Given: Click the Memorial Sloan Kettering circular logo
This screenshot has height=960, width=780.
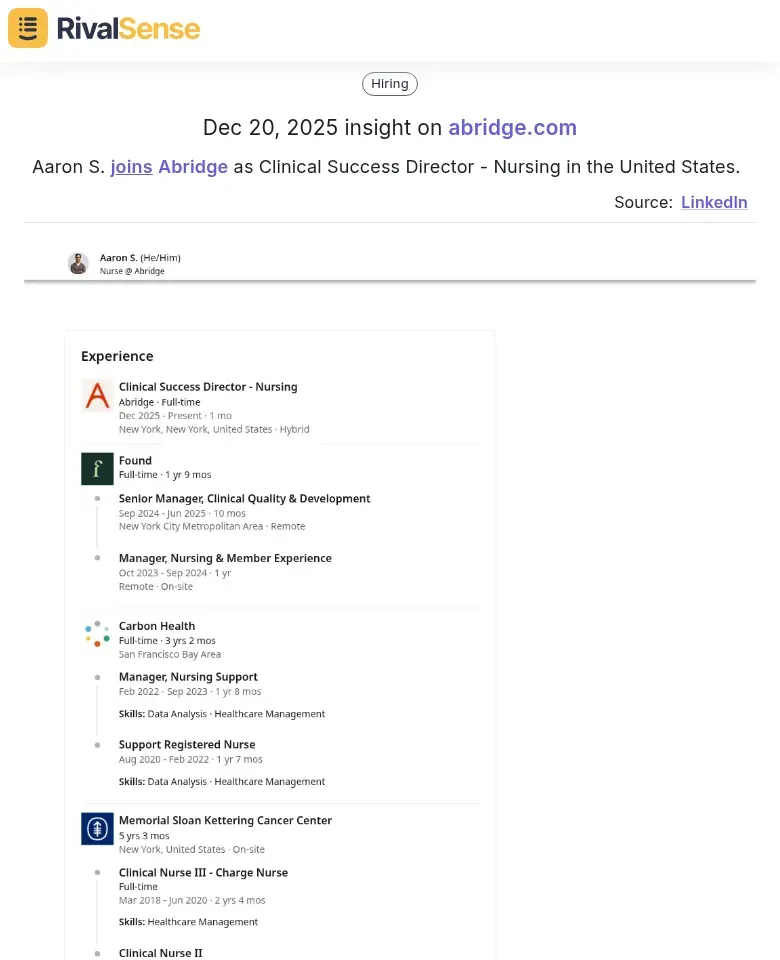Looking at the screenshot, I should point(97,828).
